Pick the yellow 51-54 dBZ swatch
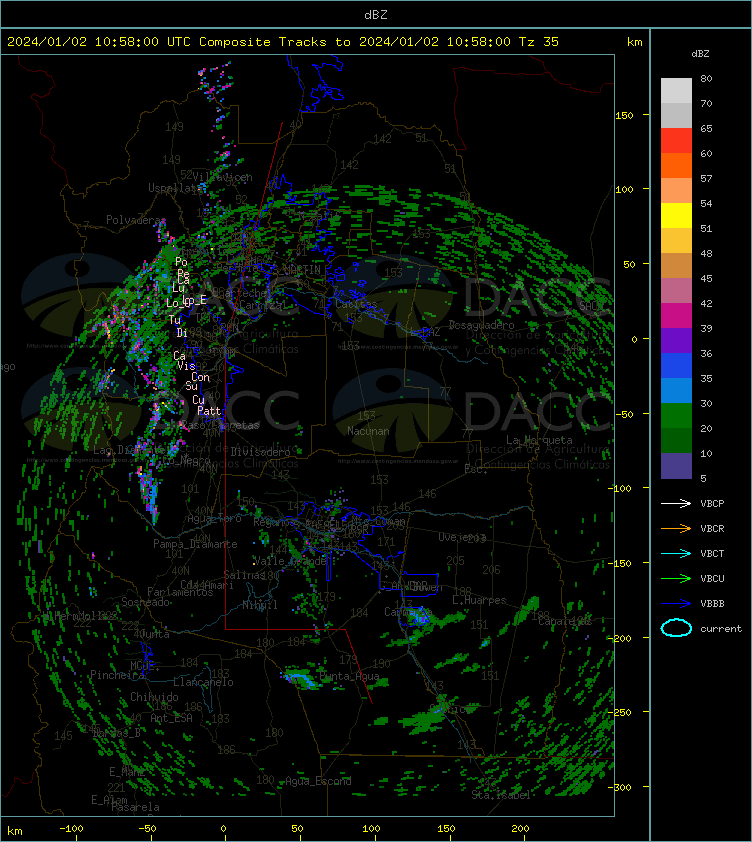The width and height of the screenshot is (752, 842). point(676,215)
